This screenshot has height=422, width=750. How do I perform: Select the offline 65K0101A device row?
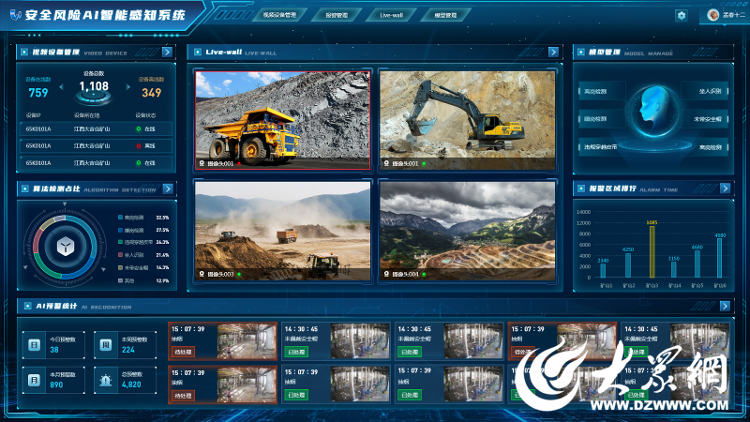pyautogui.click(x=96, y=146)
